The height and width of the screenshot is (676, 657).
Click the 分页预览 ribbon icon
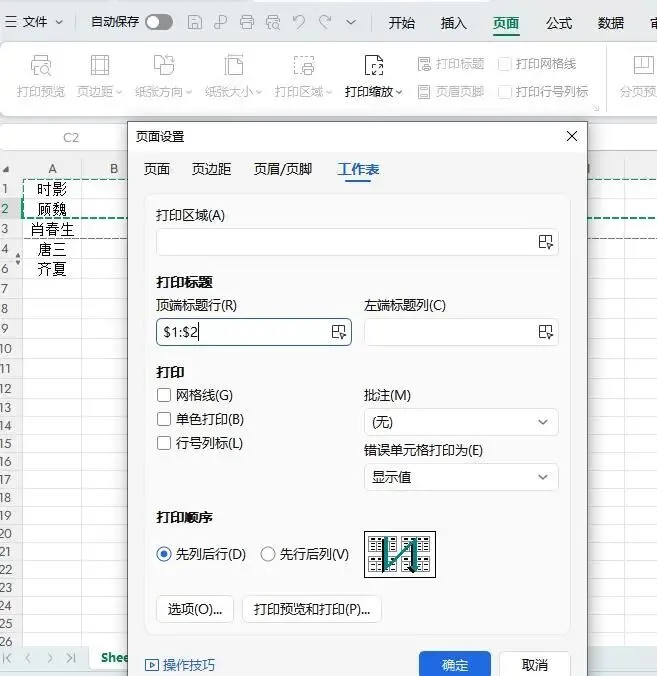point(644,66)
